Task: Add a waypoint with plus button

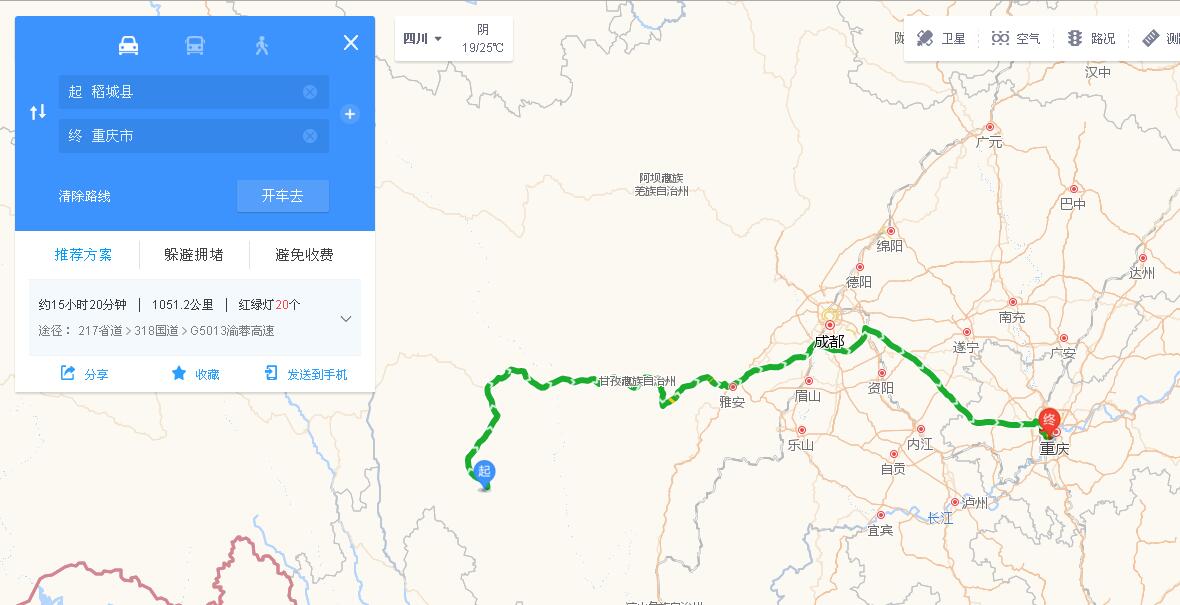Action: 349,114
